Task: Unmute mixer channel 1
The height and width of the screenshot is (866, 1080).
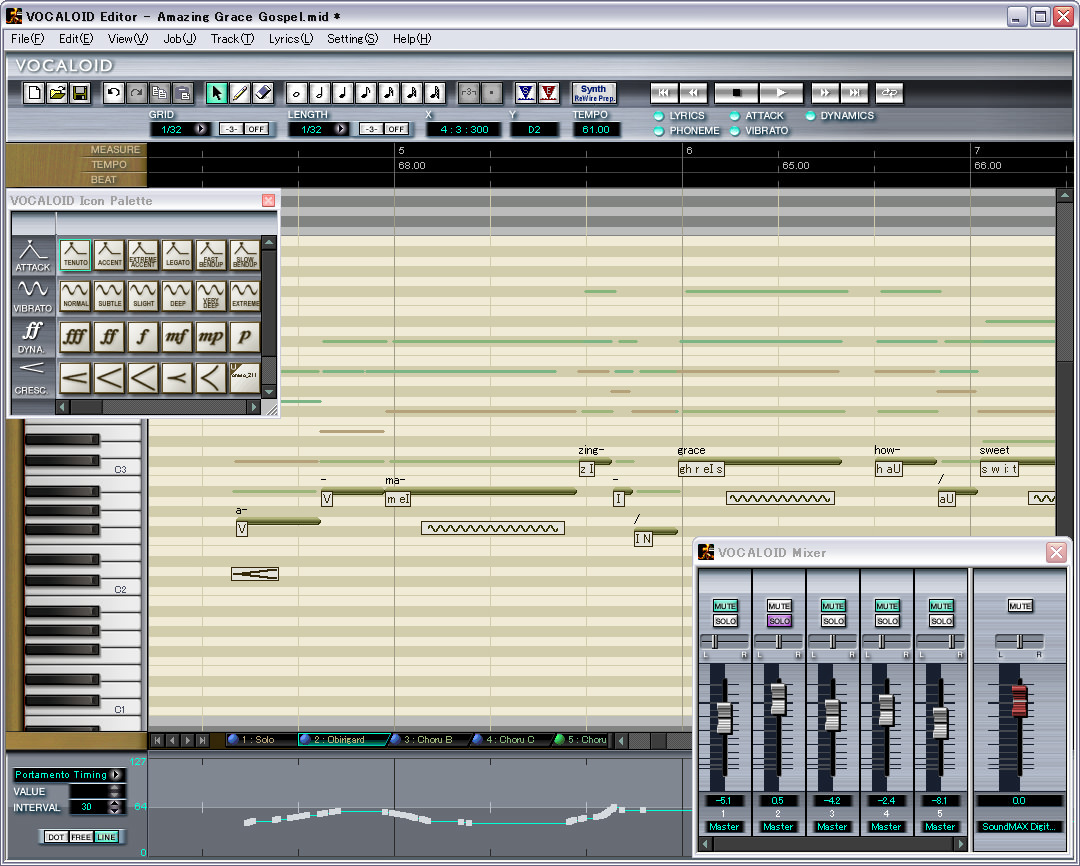Action: pyautogui.click(x=725, y=606)
